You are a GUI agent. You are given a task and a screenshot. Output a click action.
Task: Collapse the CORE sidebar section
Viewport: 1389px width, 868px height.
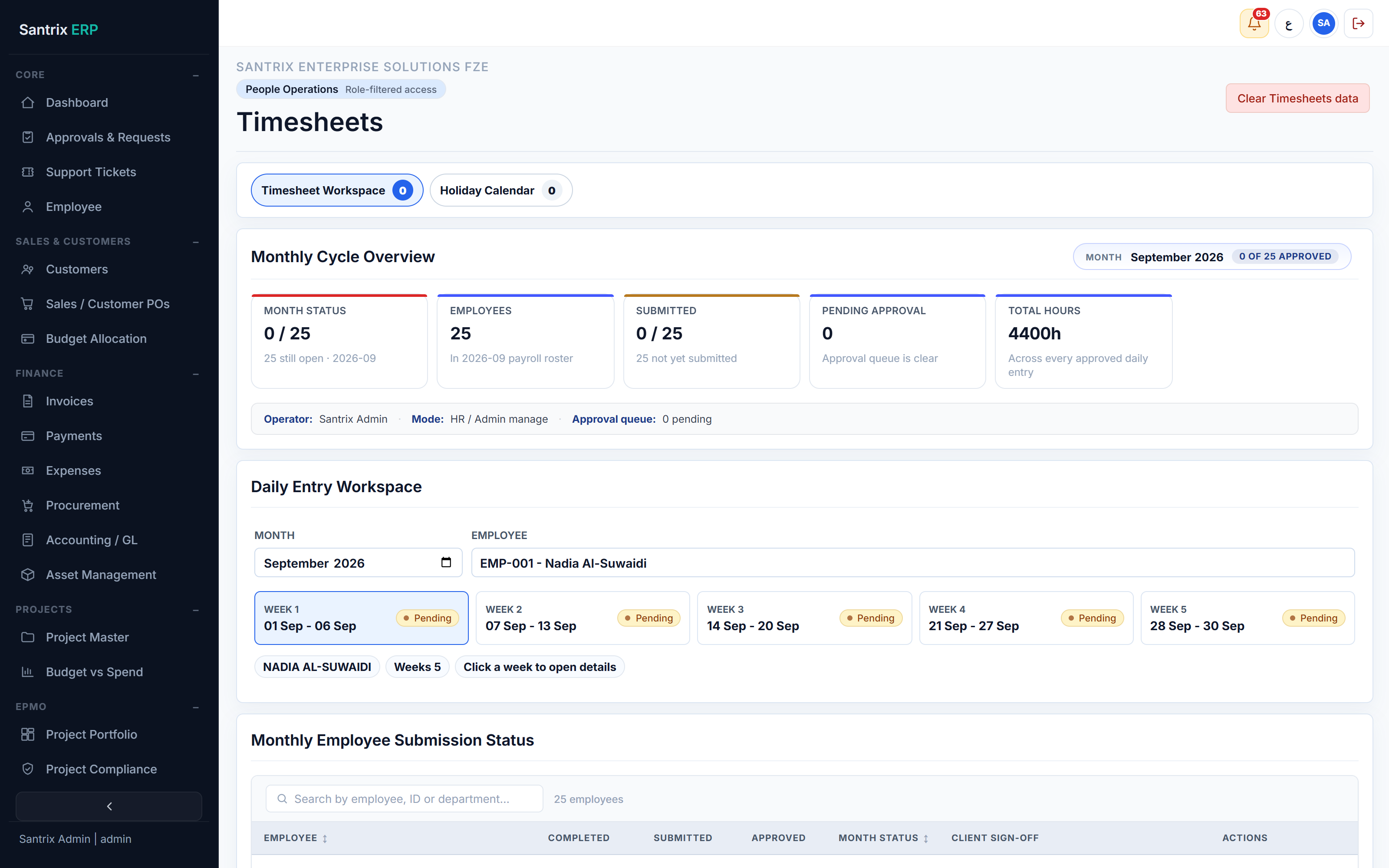[x=196, y=75]
